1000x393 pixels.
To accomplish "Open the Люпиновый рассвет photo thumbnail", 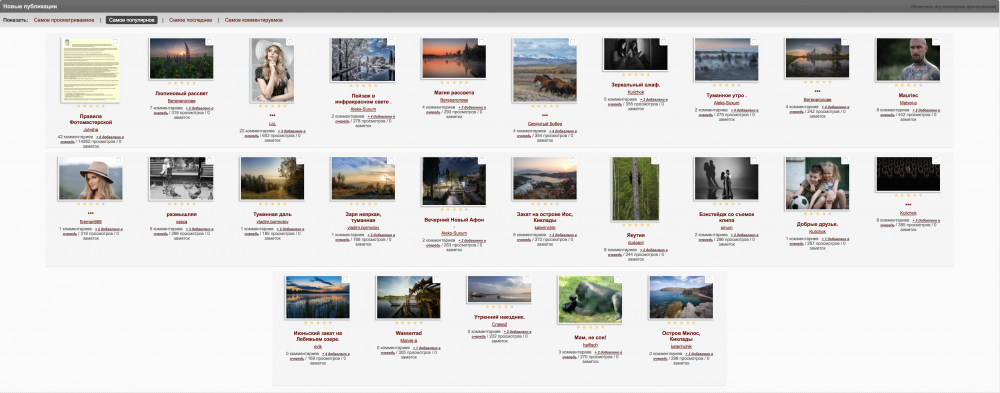I will coord(181,59).
